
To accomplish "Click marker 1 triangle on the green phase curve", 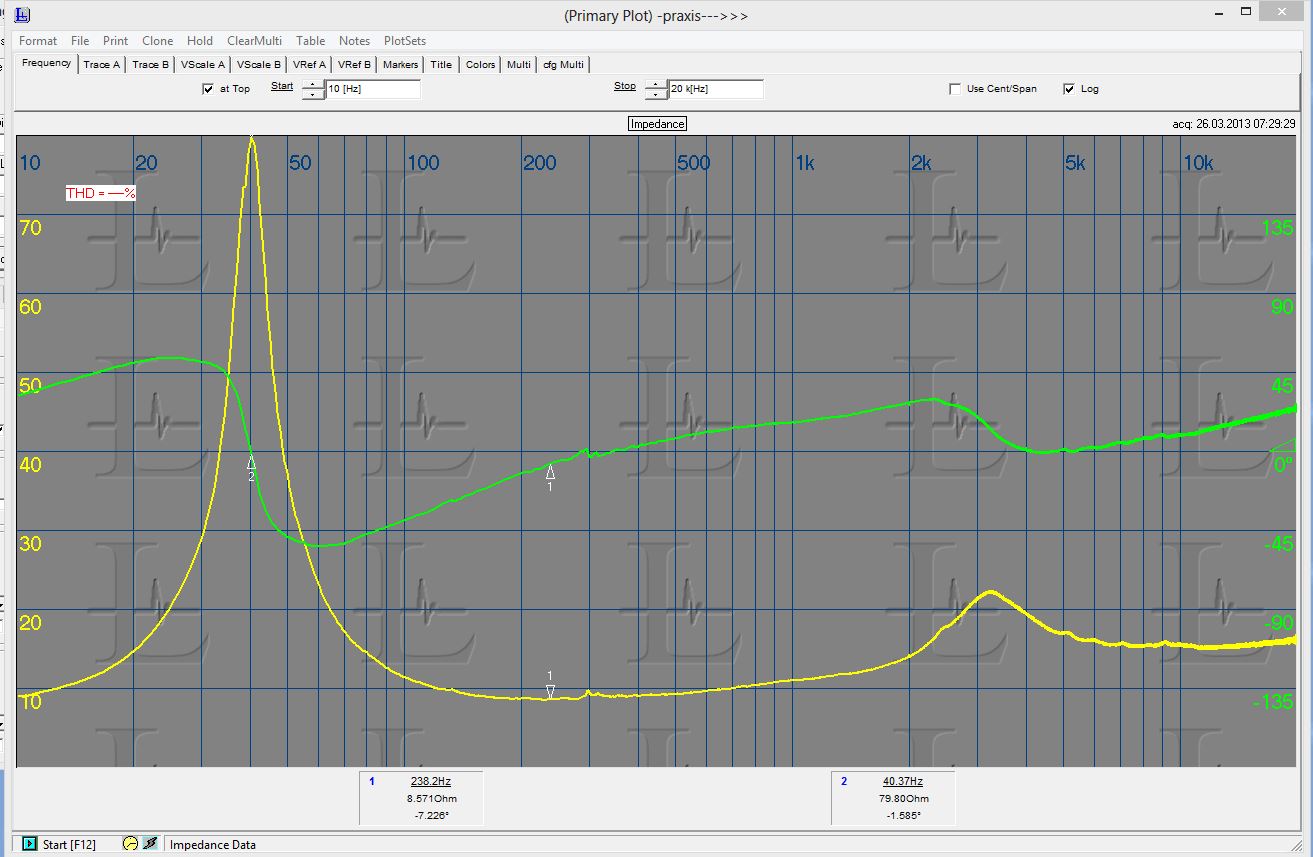I will [x=550, y=472].
